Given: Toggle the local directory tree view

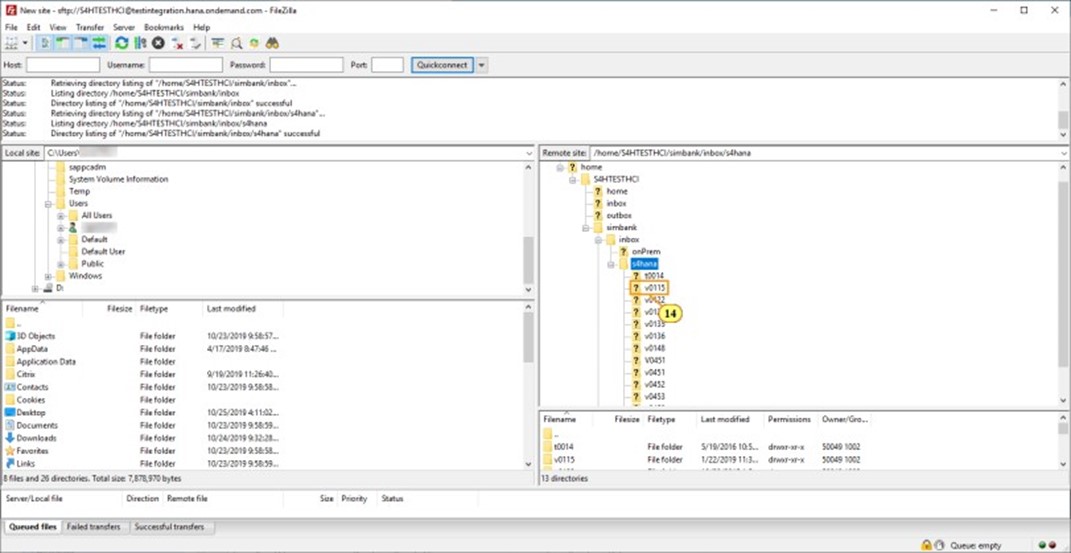Looking at the screenshot, I should (x=63, y=43).
